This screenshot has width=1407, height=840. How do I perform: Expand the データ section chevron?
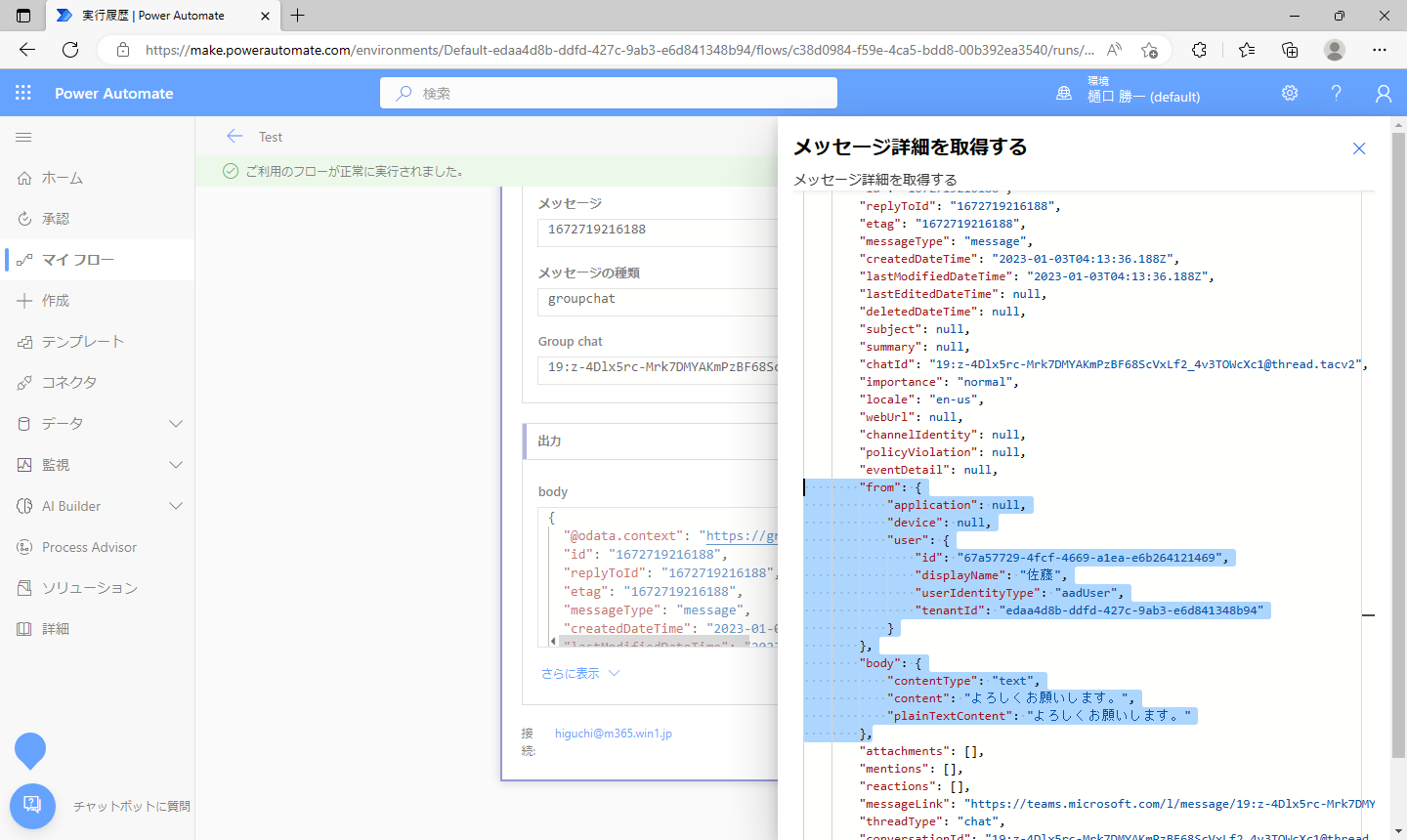176,424
